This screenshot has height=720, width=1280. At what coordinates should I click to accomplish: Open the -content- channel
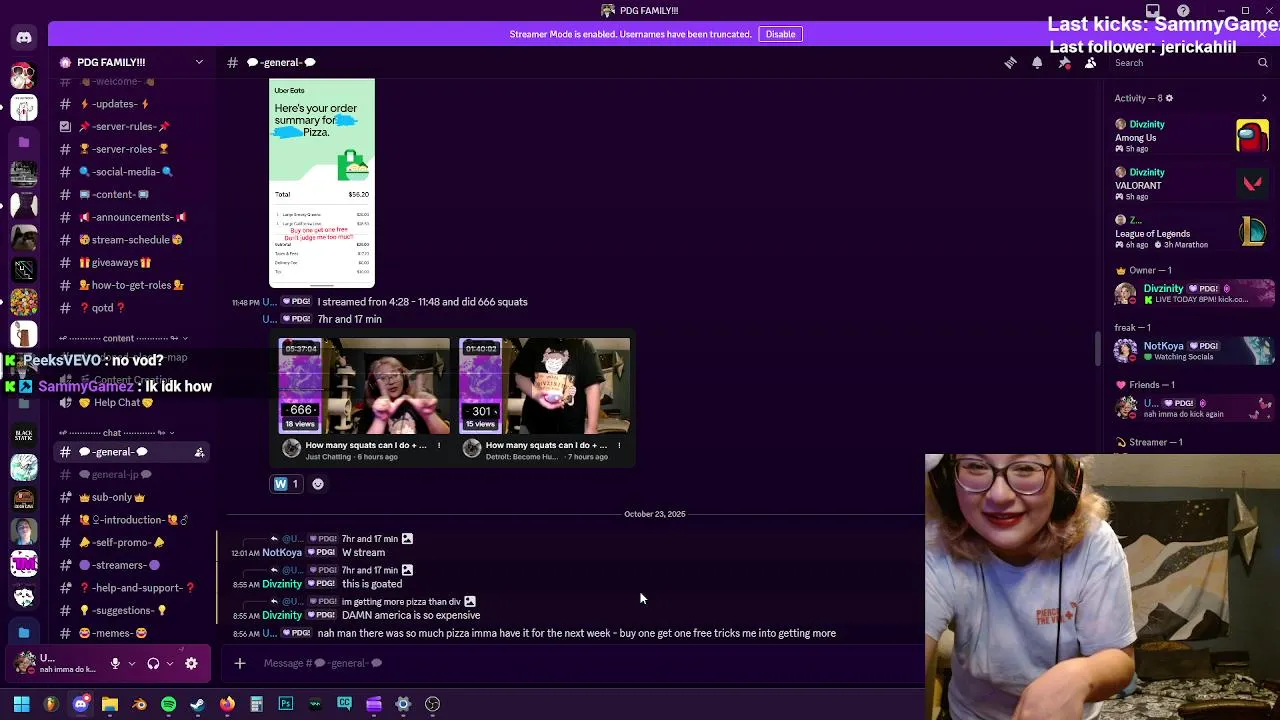[132, 195]
